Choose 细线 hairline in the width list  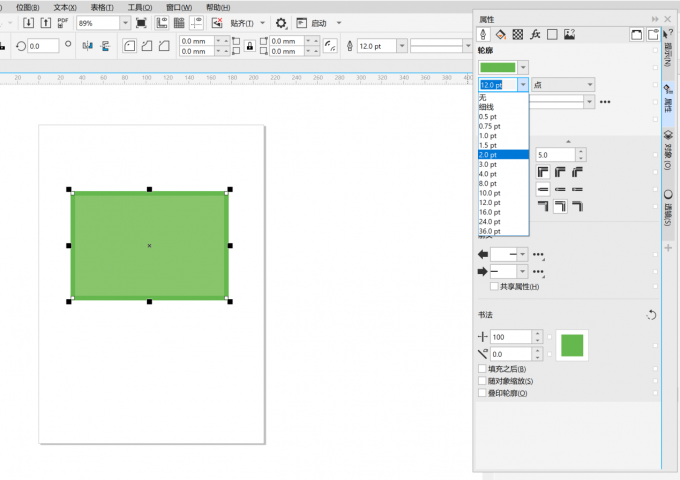click(503, 107)
